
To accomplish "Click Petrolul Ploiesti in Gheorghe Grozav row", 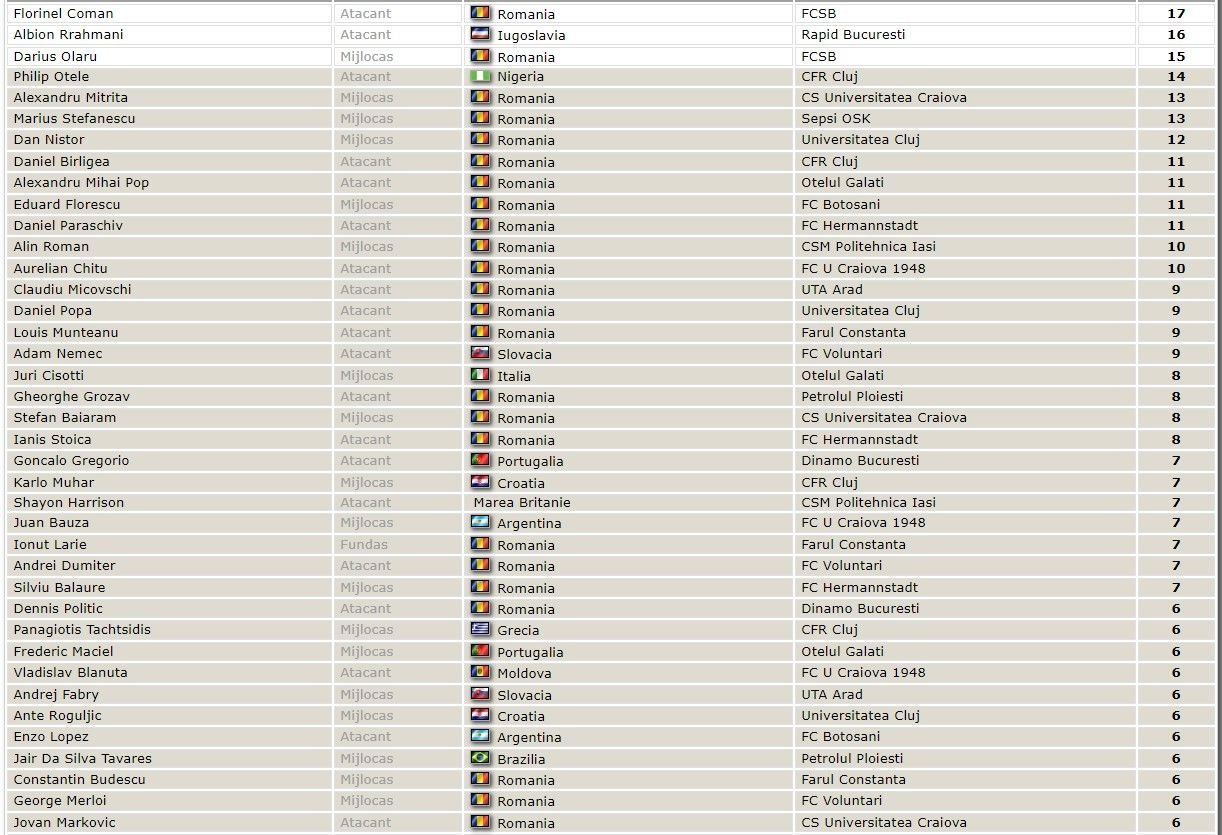I will (852, 396).
